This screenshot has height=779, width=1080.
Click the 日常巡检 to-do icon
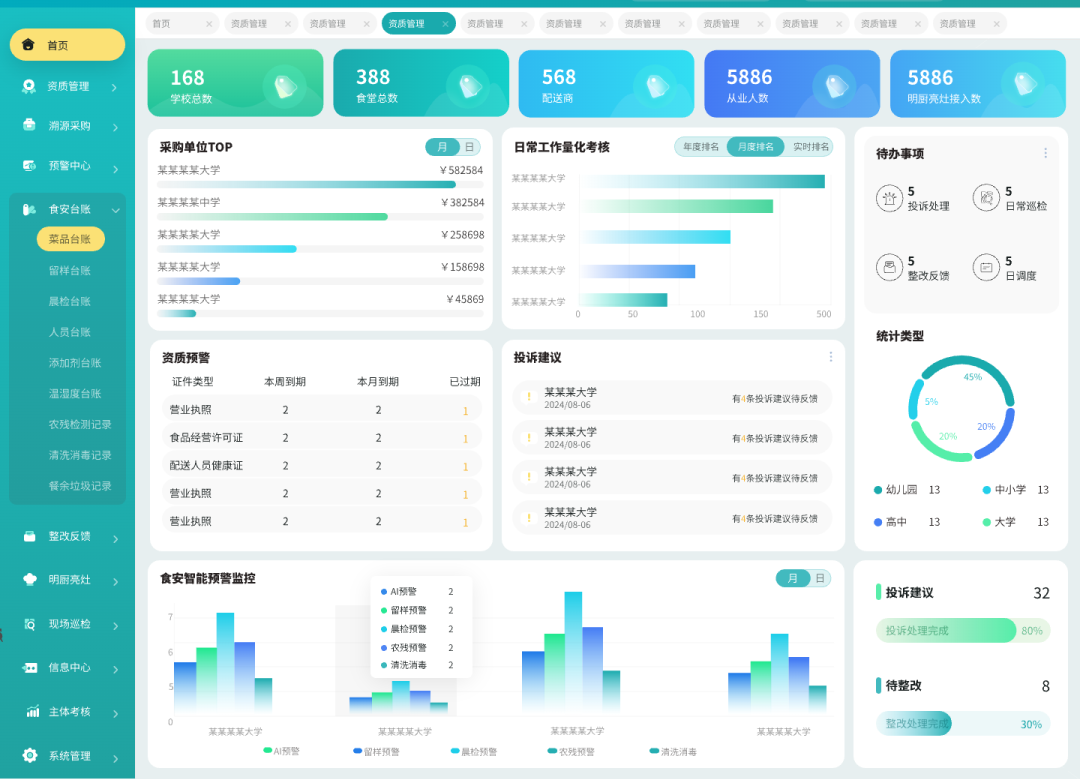coord(986,198)
